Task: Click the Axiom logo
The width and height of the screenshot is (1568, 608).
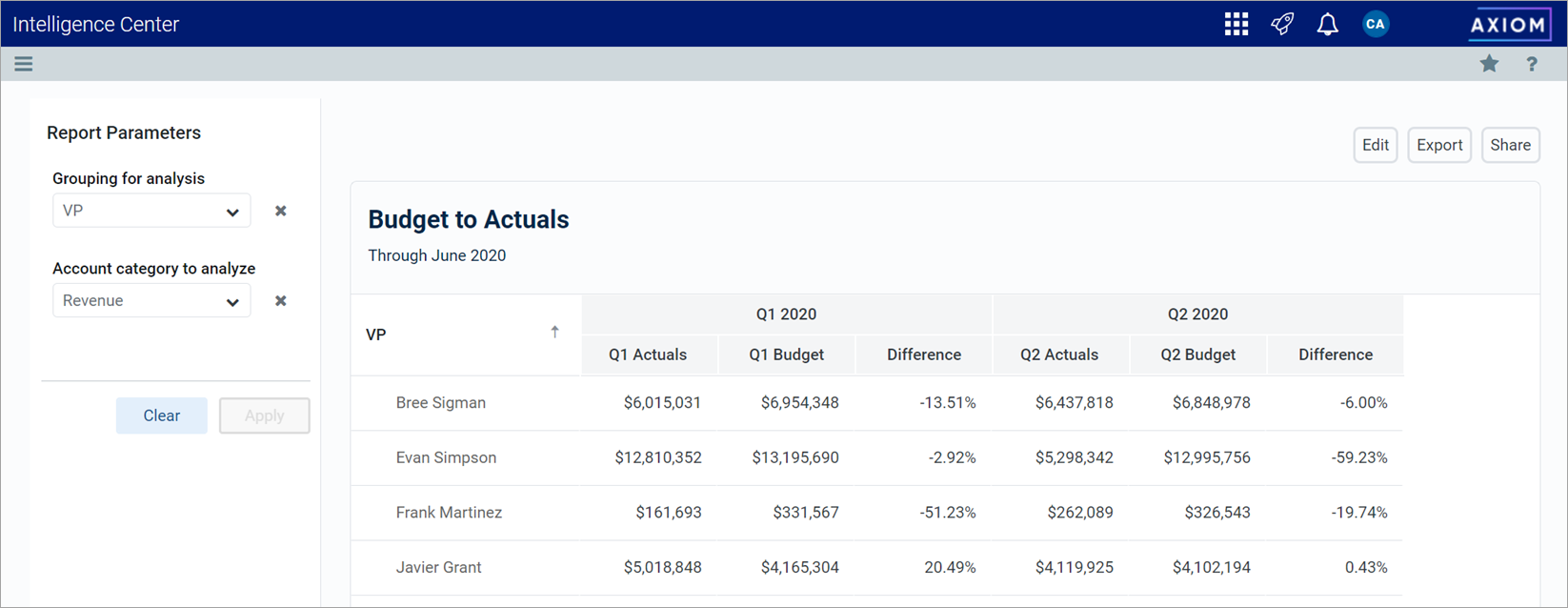Action: pos(1508,25)
